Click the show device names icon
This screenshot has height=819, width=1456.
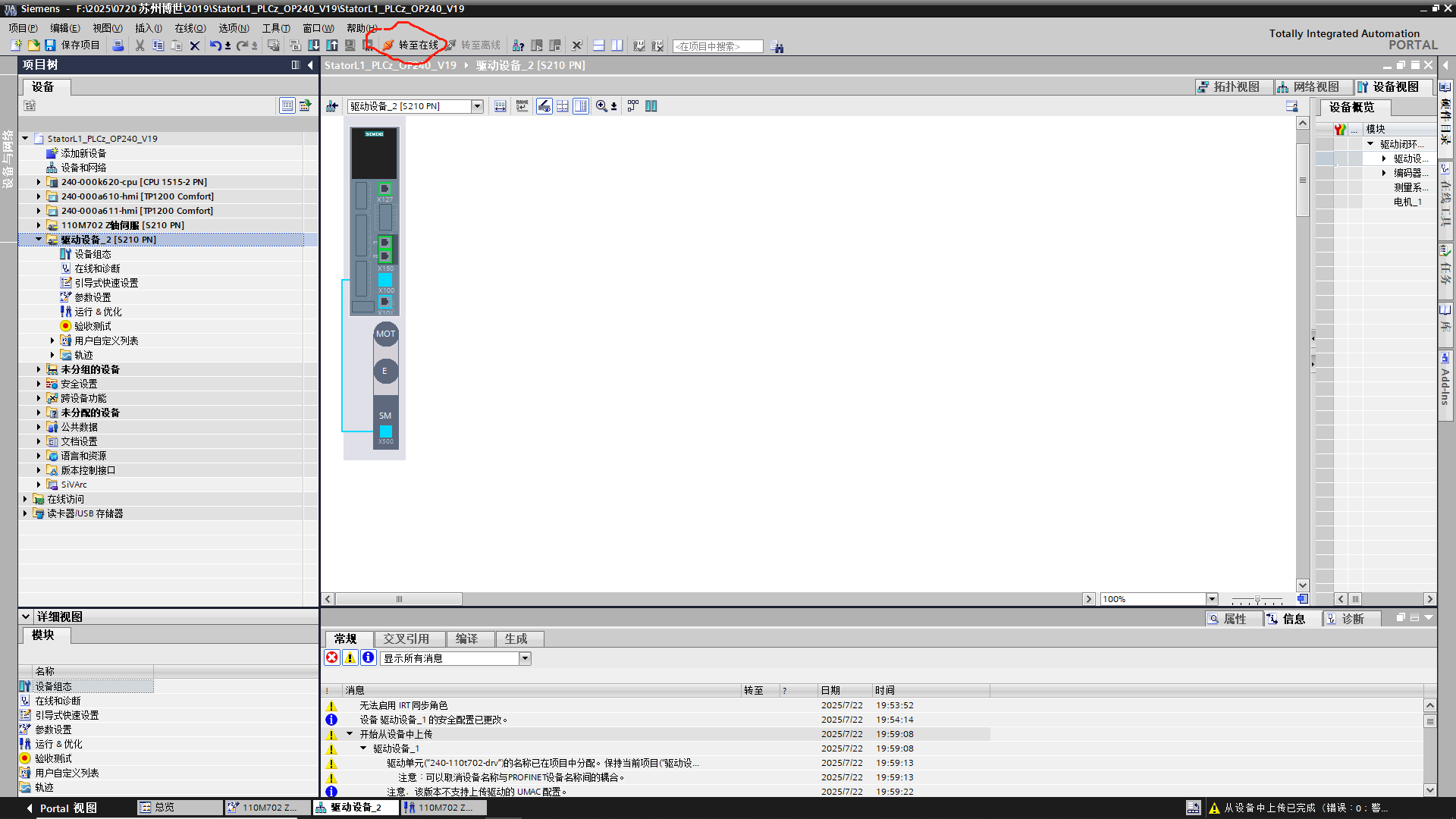(522, 106)
